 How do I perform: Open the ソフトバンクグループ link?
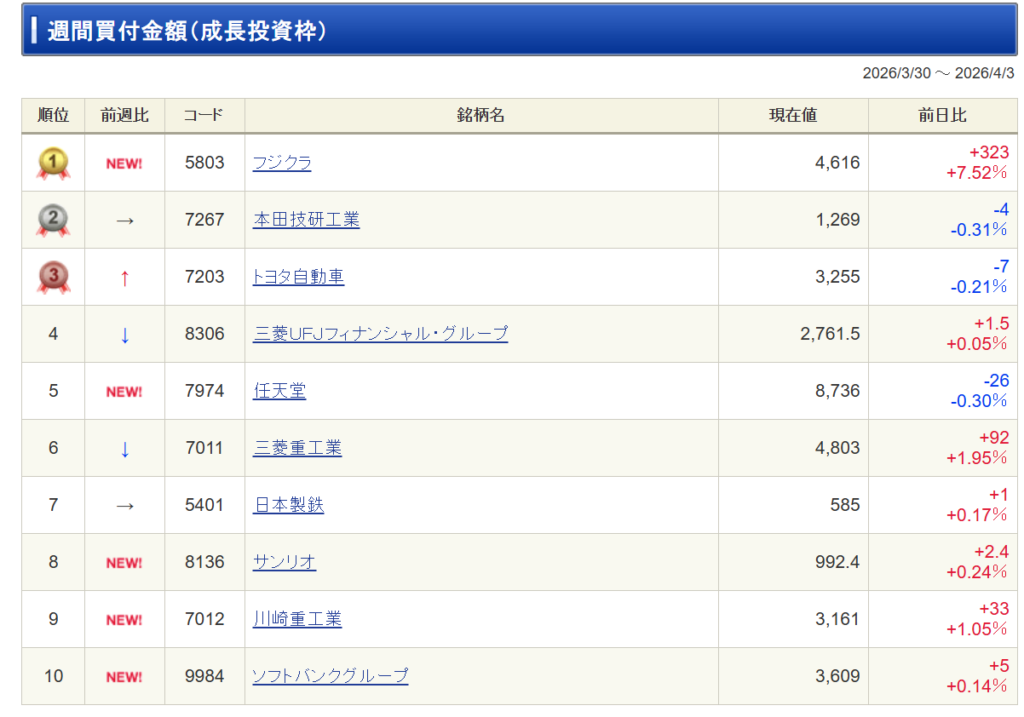330,676
